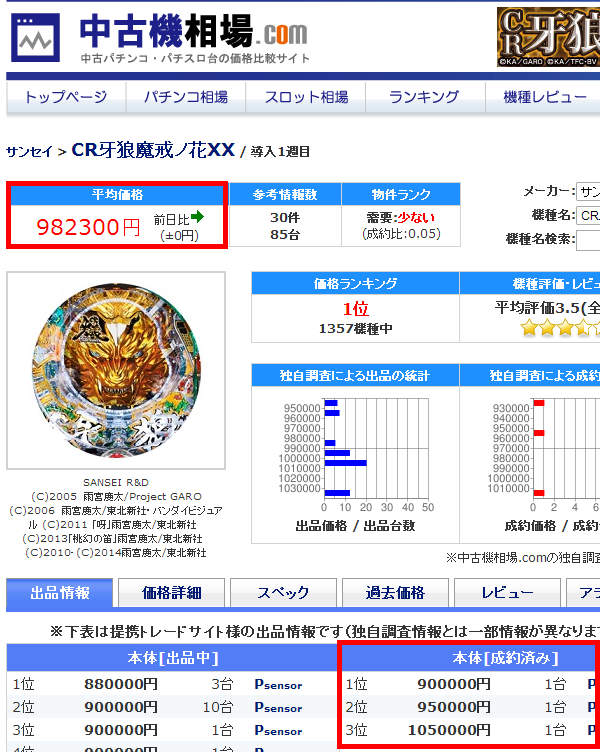
Task: Open the 機種名 dropdown
Action: (x=588, y=215)
